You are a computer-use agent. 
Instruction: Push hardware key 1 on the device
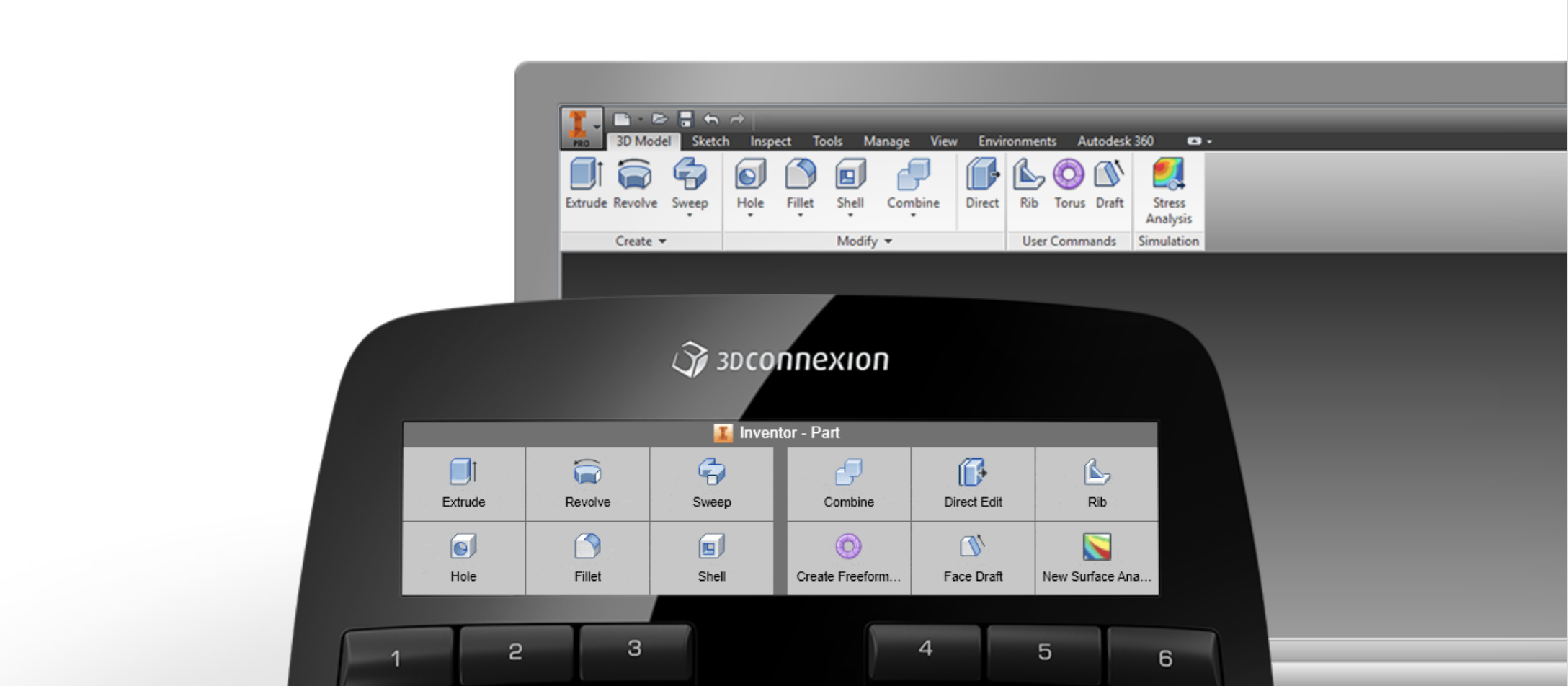tap(398, 657)
